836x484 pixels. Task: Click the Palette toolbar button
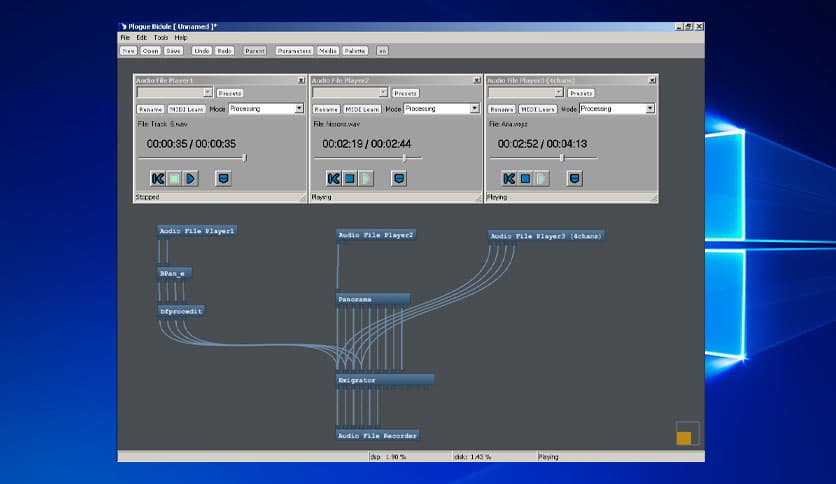point(355,50)
